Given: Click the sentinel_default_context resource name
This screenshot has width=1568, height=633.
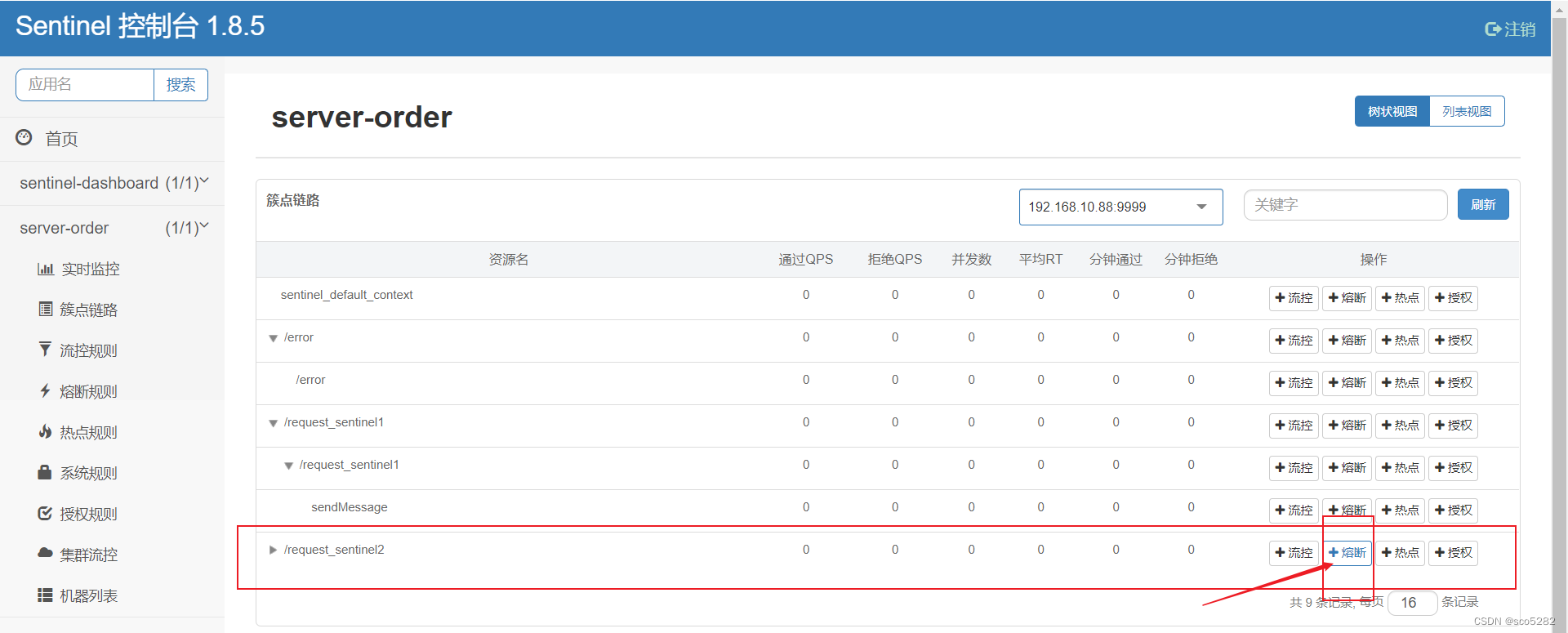Looking at the screenshot, I should point(346,295).
